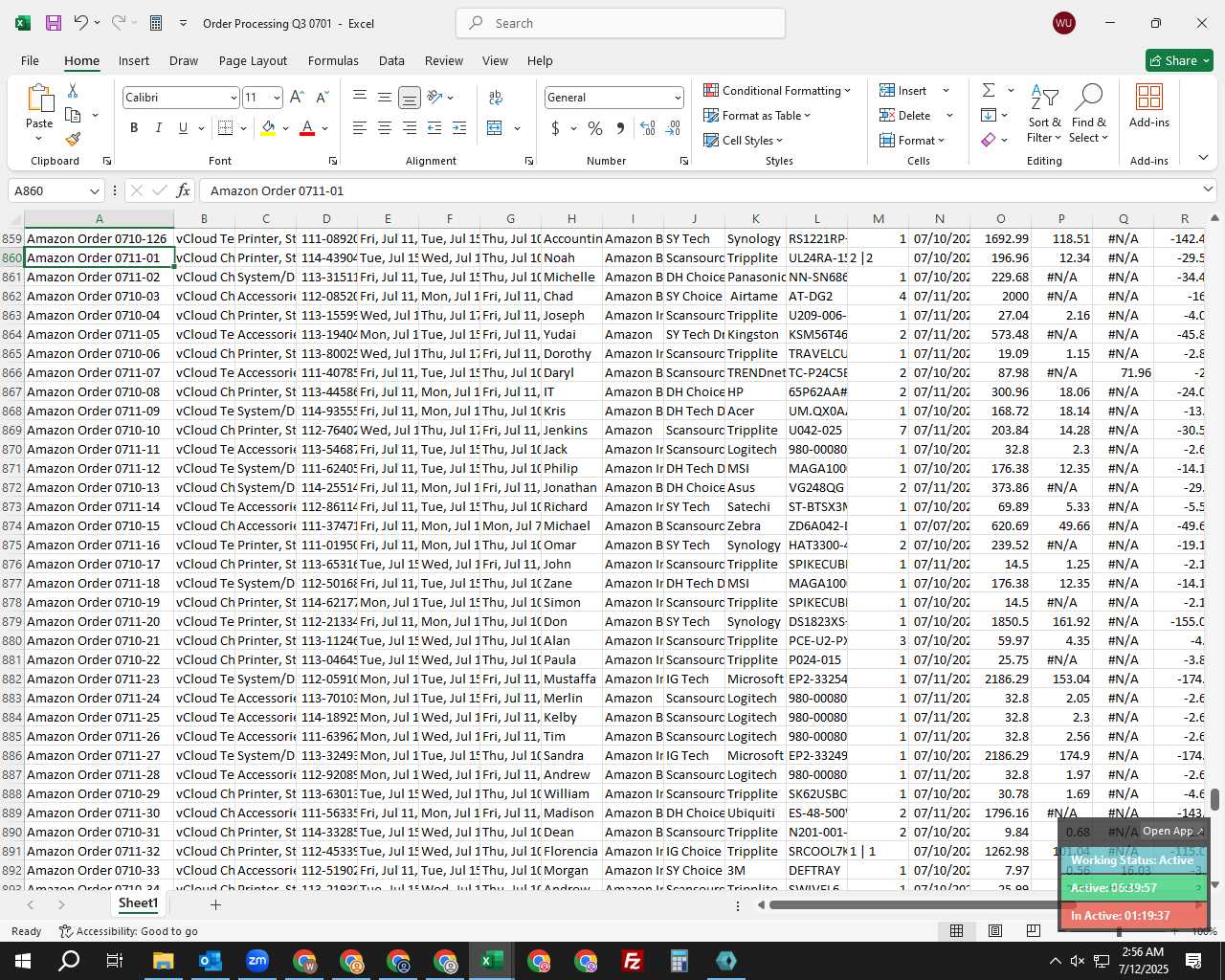The image size is (1225, 980).
Task: Apply red font color swatch
Action: pos(307,128)
